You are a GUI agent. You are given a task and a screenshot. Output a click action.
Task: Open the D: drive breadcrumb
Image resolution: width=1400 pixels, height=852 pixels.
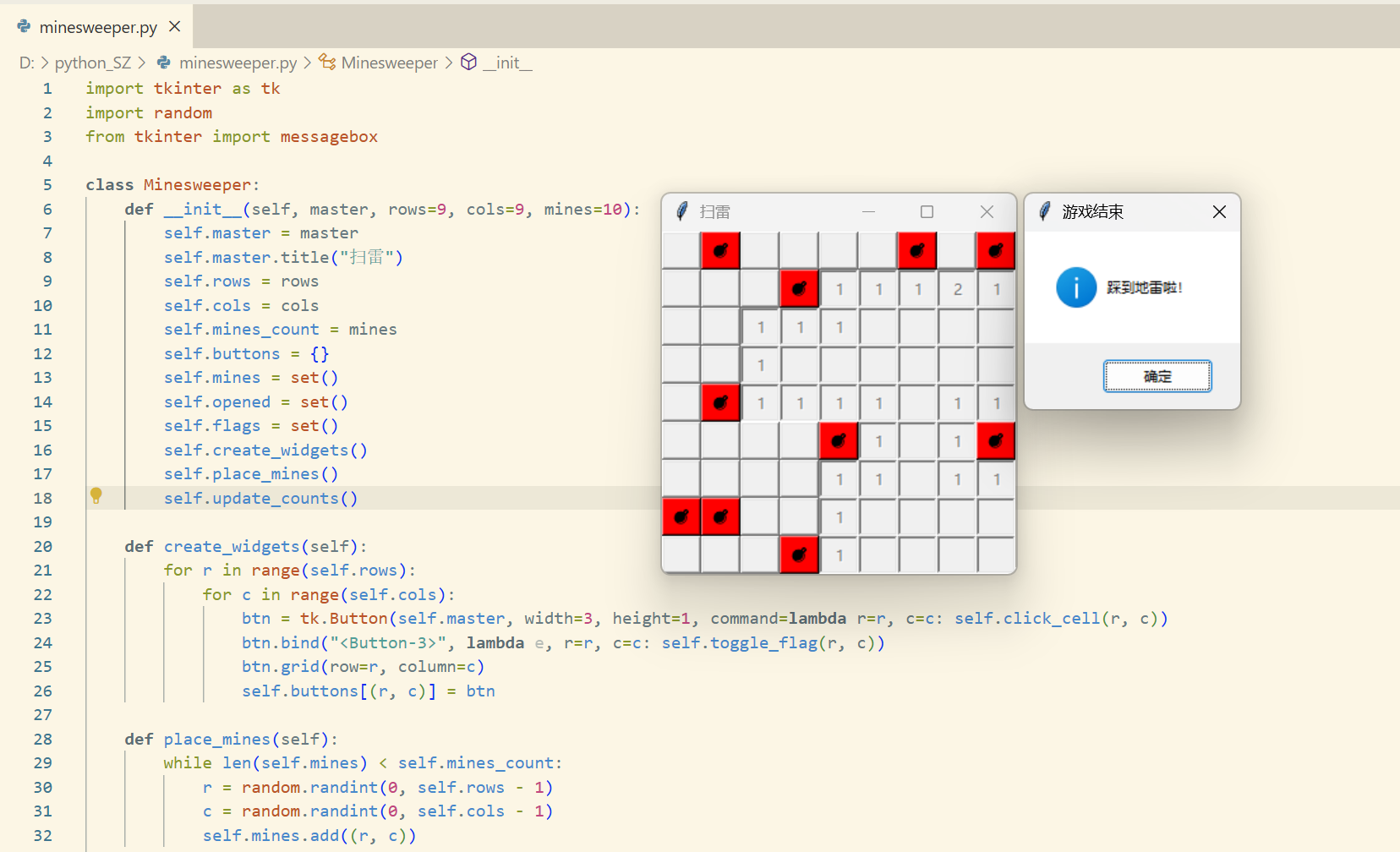(26, 63)
